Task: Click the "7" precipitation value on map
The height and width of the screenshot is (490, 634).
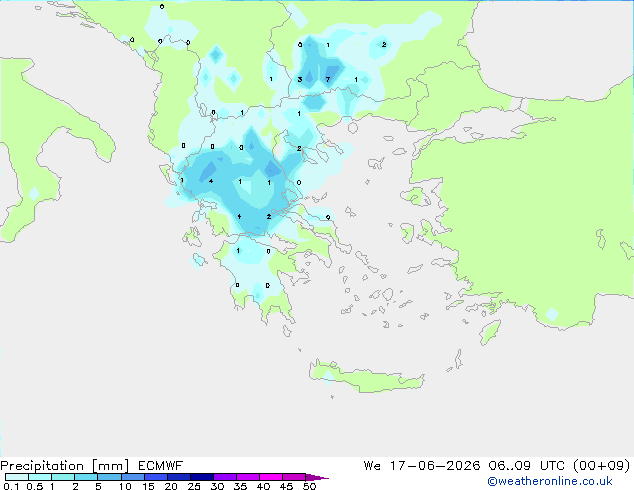Action: click(x=328, y=79)
